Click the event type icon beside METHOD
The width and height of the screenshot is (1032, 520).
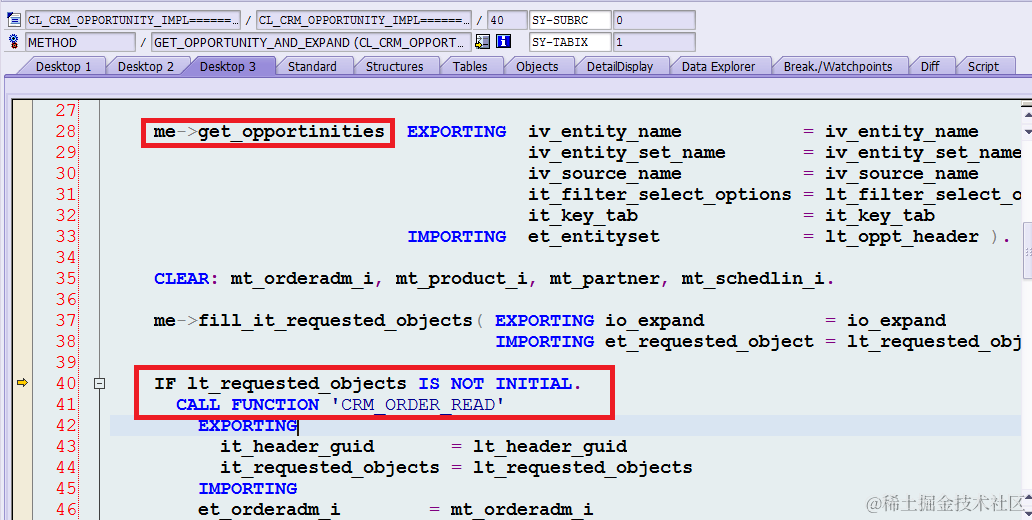coord(13,42)
